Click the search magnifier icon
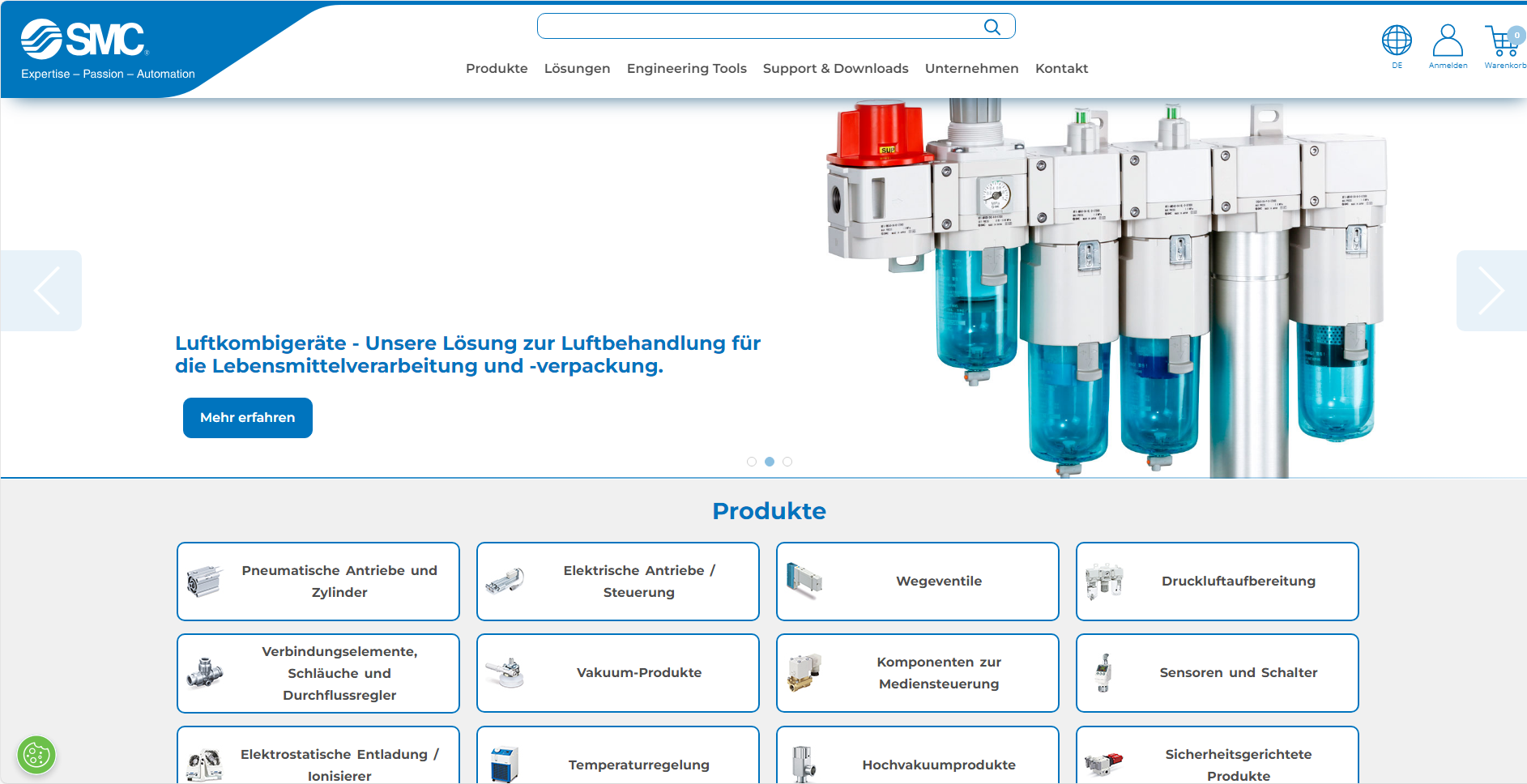This screenshot has height=784, width=1527. (x=992, y=27)
